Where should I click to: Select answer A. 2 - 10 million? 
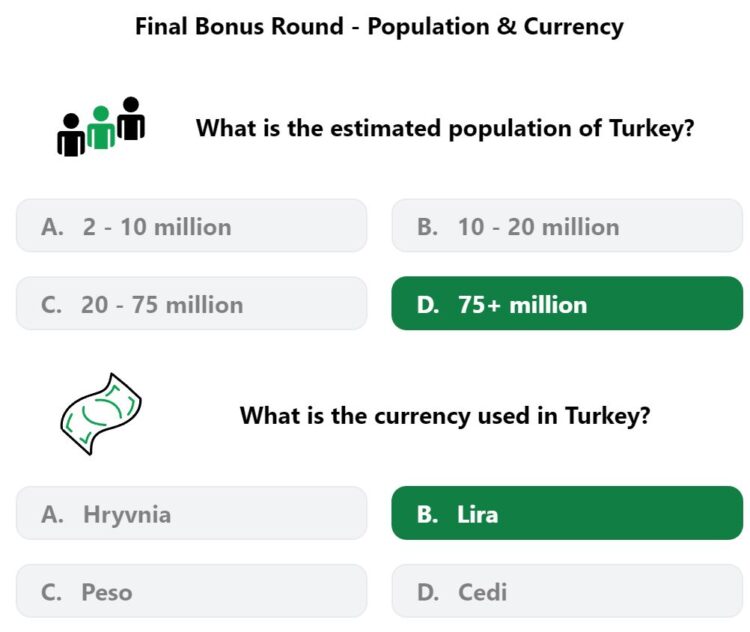coord(191,226)
